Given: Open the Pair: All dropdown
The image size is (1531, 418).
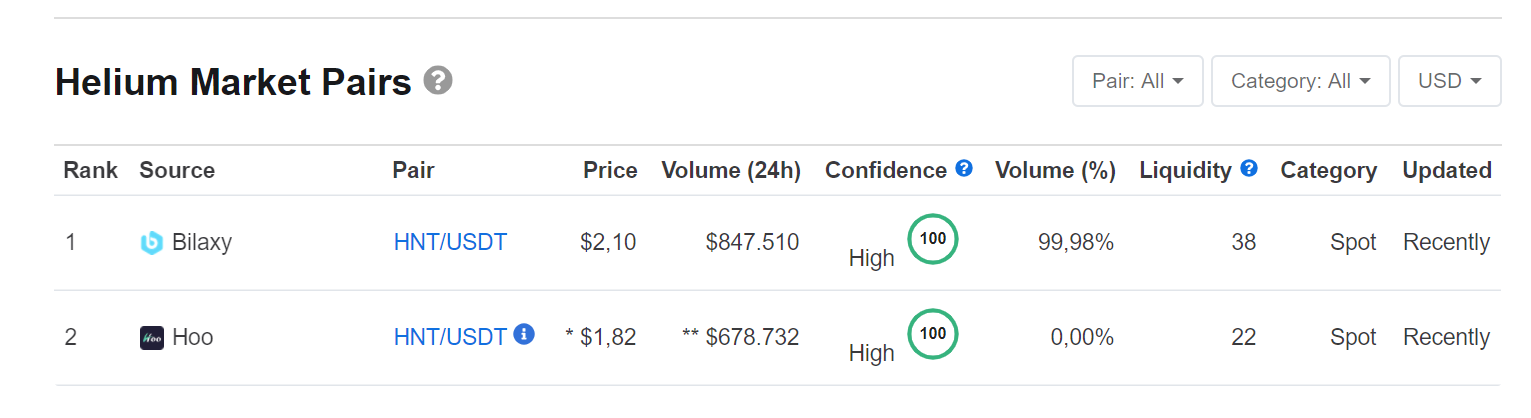Looking at the screenshot, I should 1138,81.
